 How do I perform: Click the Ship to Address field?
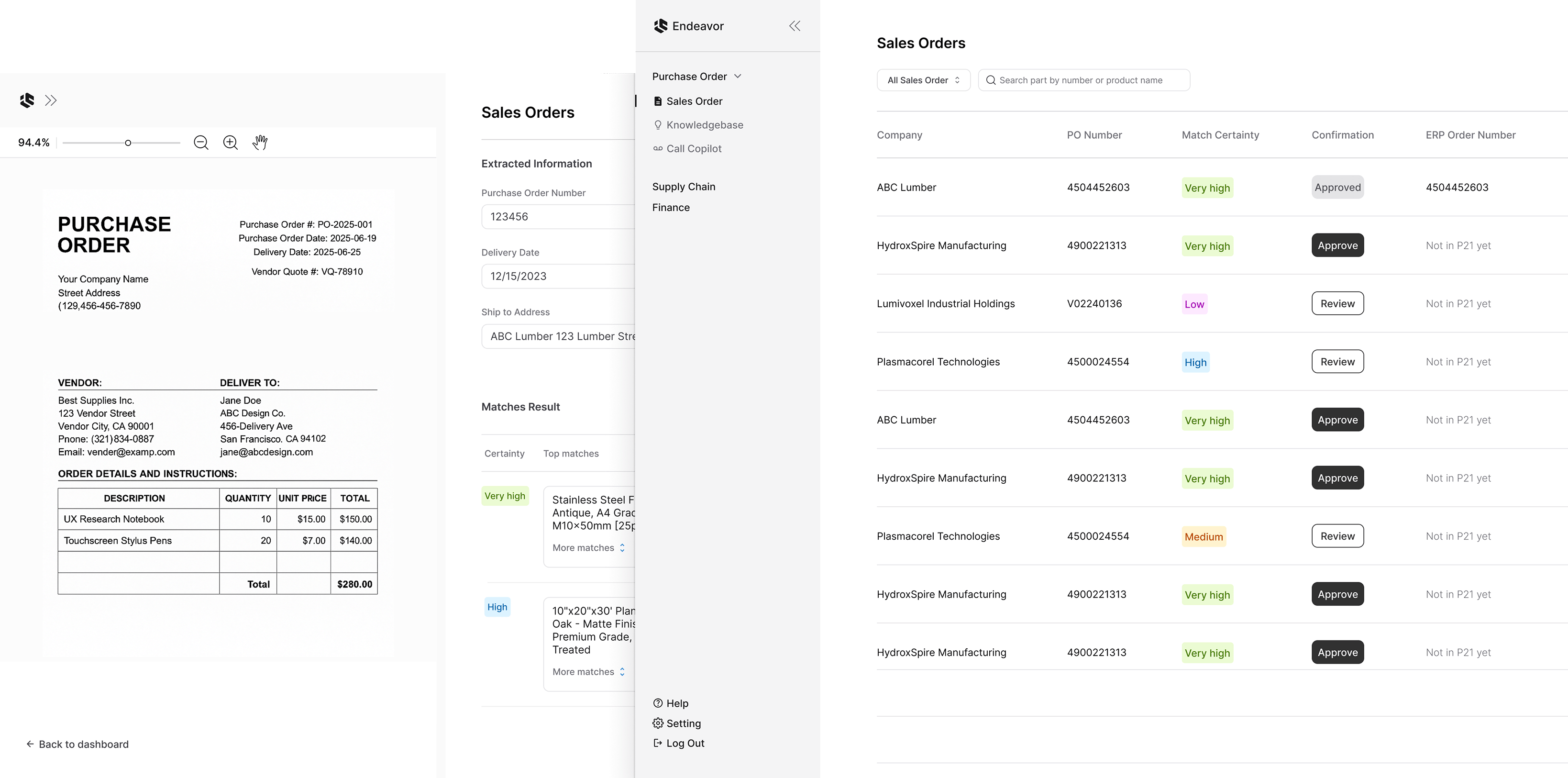[x=558, y=336]
